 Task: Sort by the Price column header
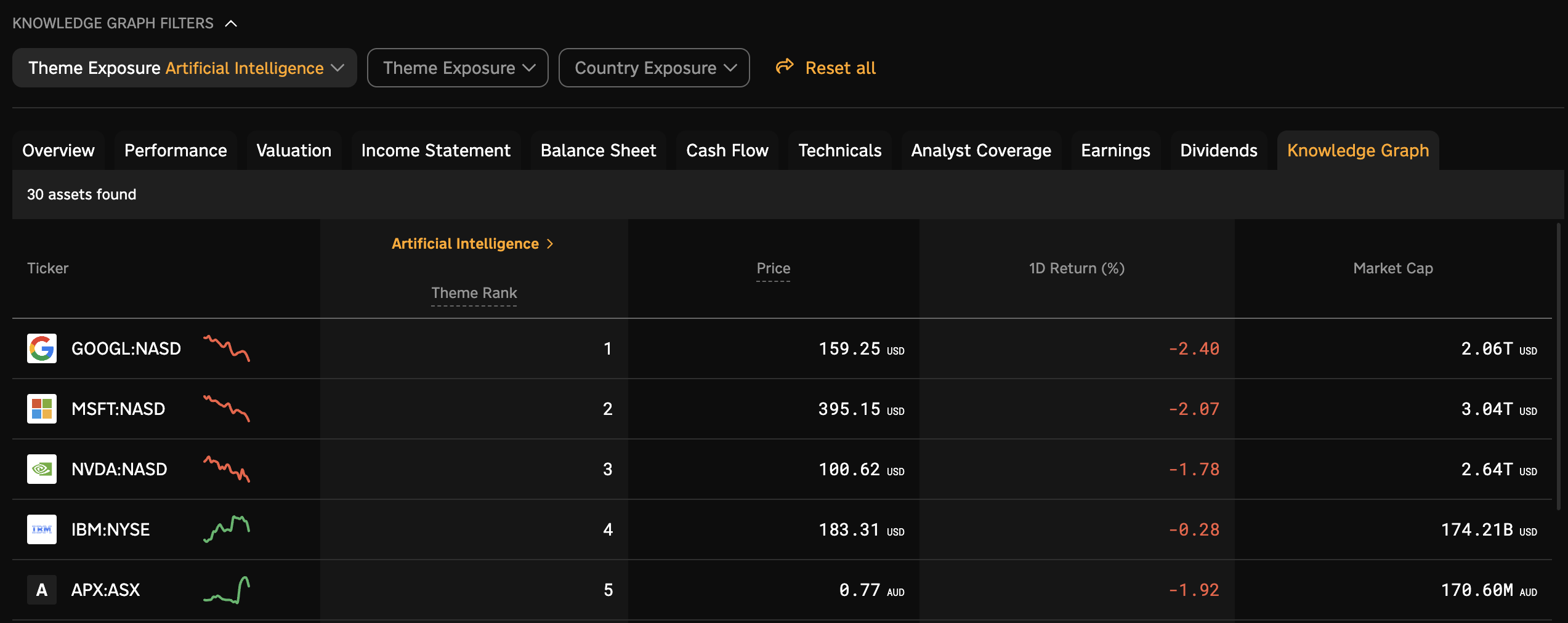pos(774,268)
